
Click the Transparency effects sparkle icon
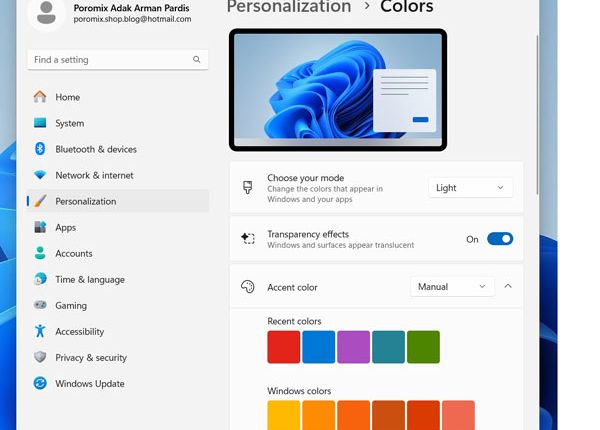pos(248,238)
